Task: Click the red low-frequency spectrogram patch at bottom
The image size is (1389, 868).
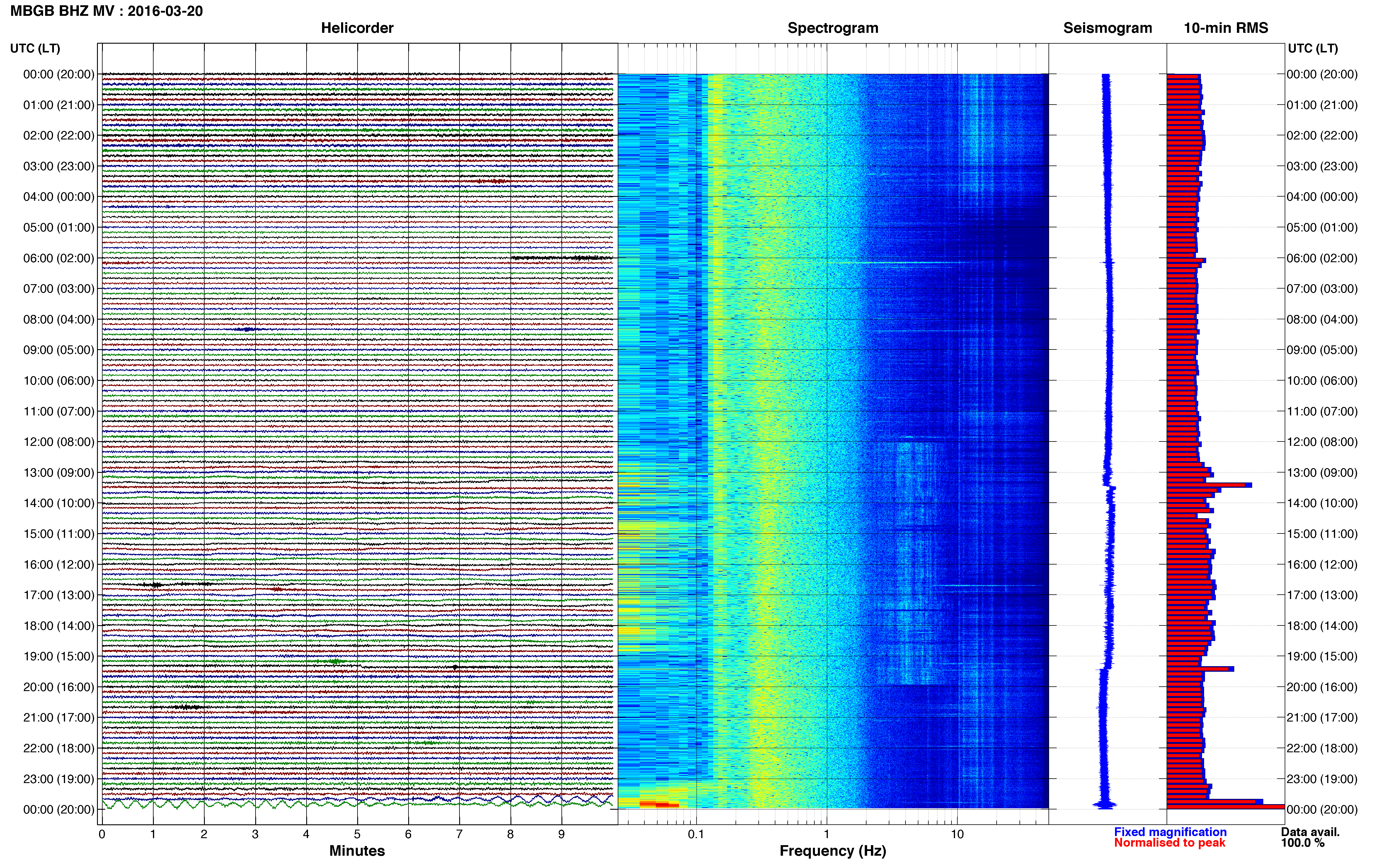Action: pos(659,804)
